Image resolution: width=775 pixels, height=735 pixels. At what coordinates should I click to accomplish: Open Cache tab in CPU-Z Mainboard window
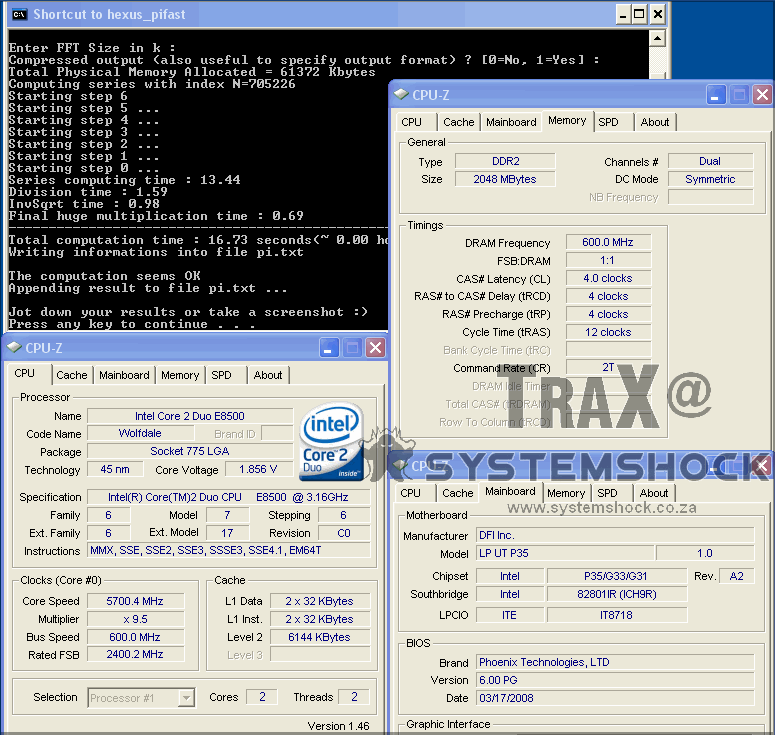pos(458,493)
